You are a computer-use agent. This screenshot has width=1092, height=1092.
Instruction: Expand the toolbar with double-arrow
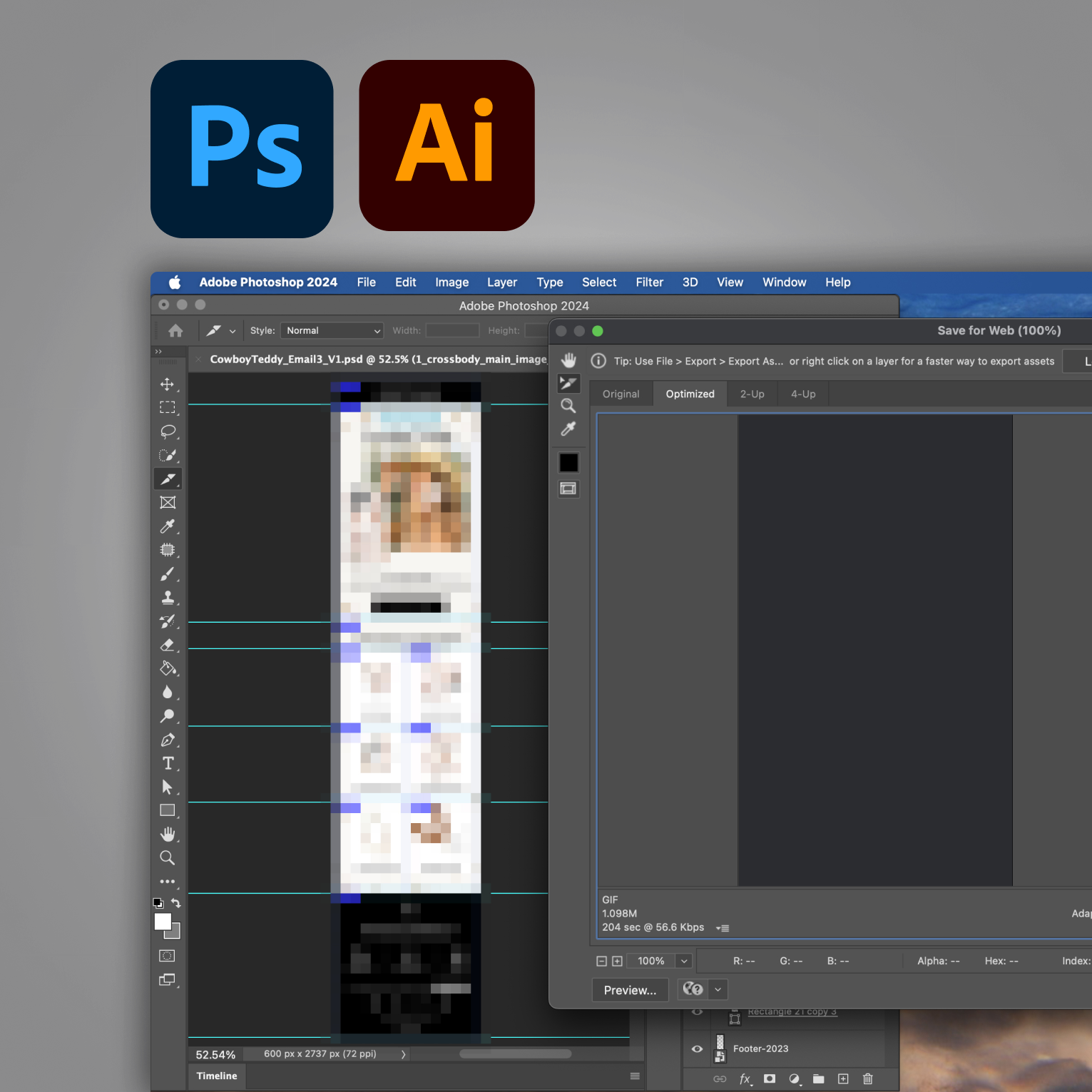click(x=158, y=352)
